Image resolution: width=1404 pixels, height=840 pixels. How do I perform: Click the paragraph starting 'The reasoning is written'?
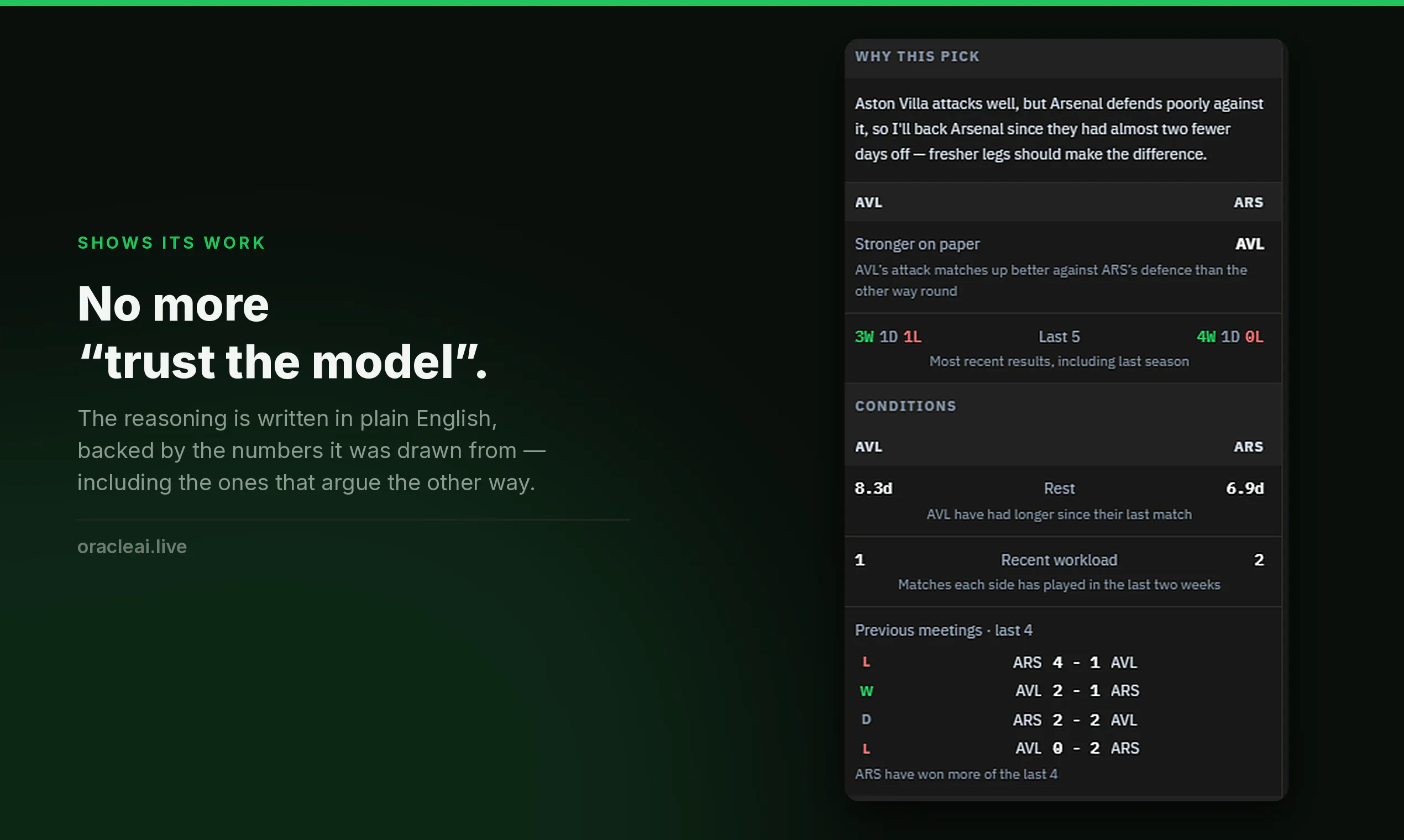(311, 450)
